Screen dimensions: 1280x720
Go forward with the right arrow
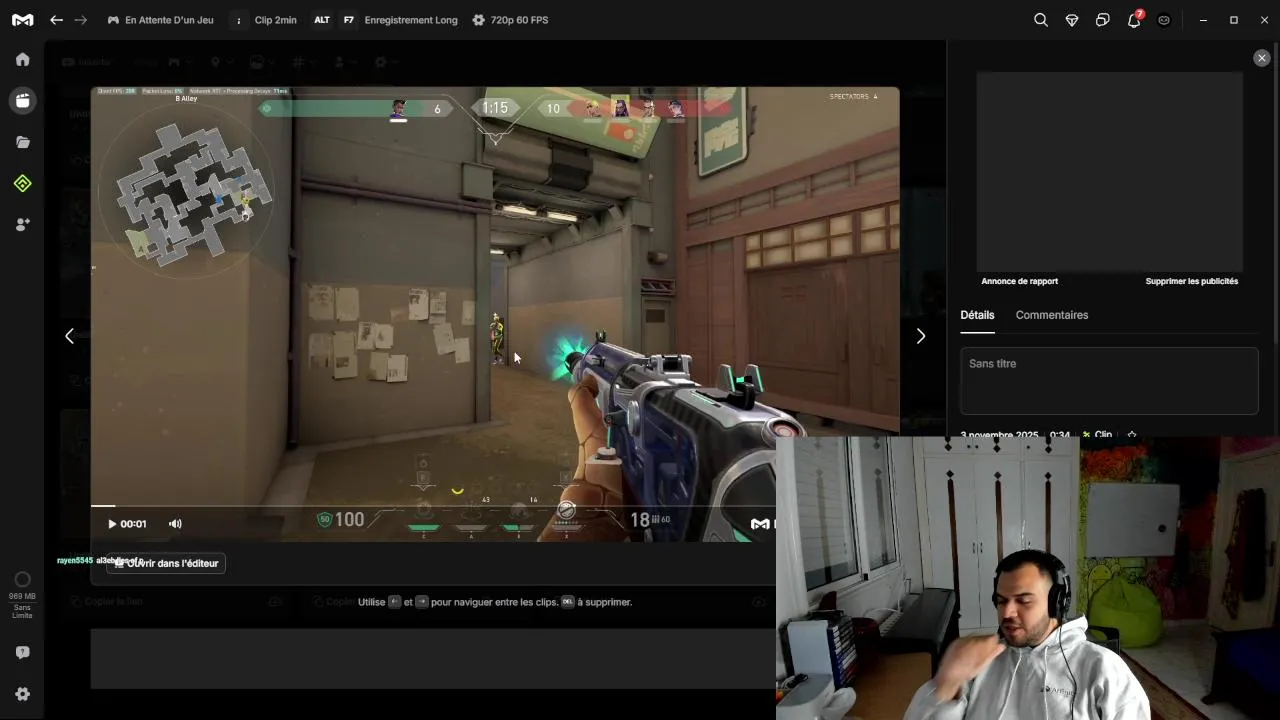click(x=81, y=20)
